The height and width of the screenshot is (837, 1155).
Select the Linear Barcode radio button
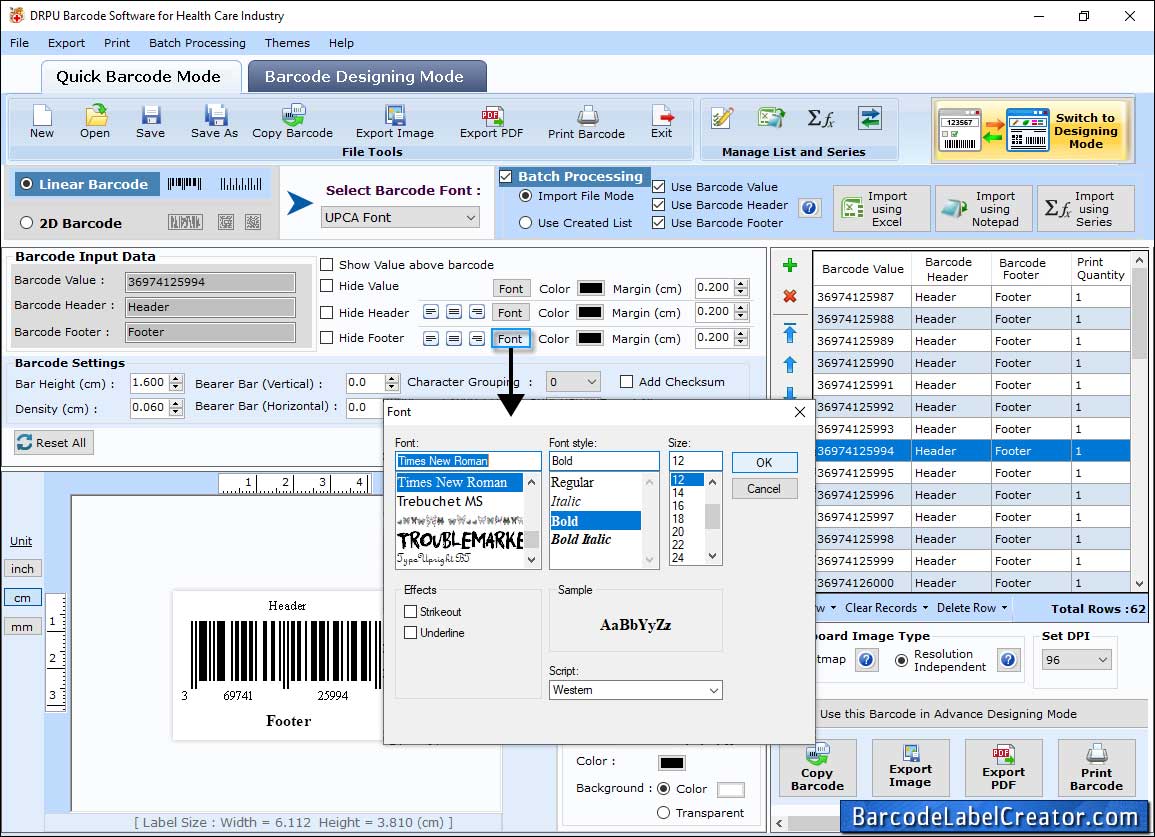pyautogui.click(x=27, y=184)
